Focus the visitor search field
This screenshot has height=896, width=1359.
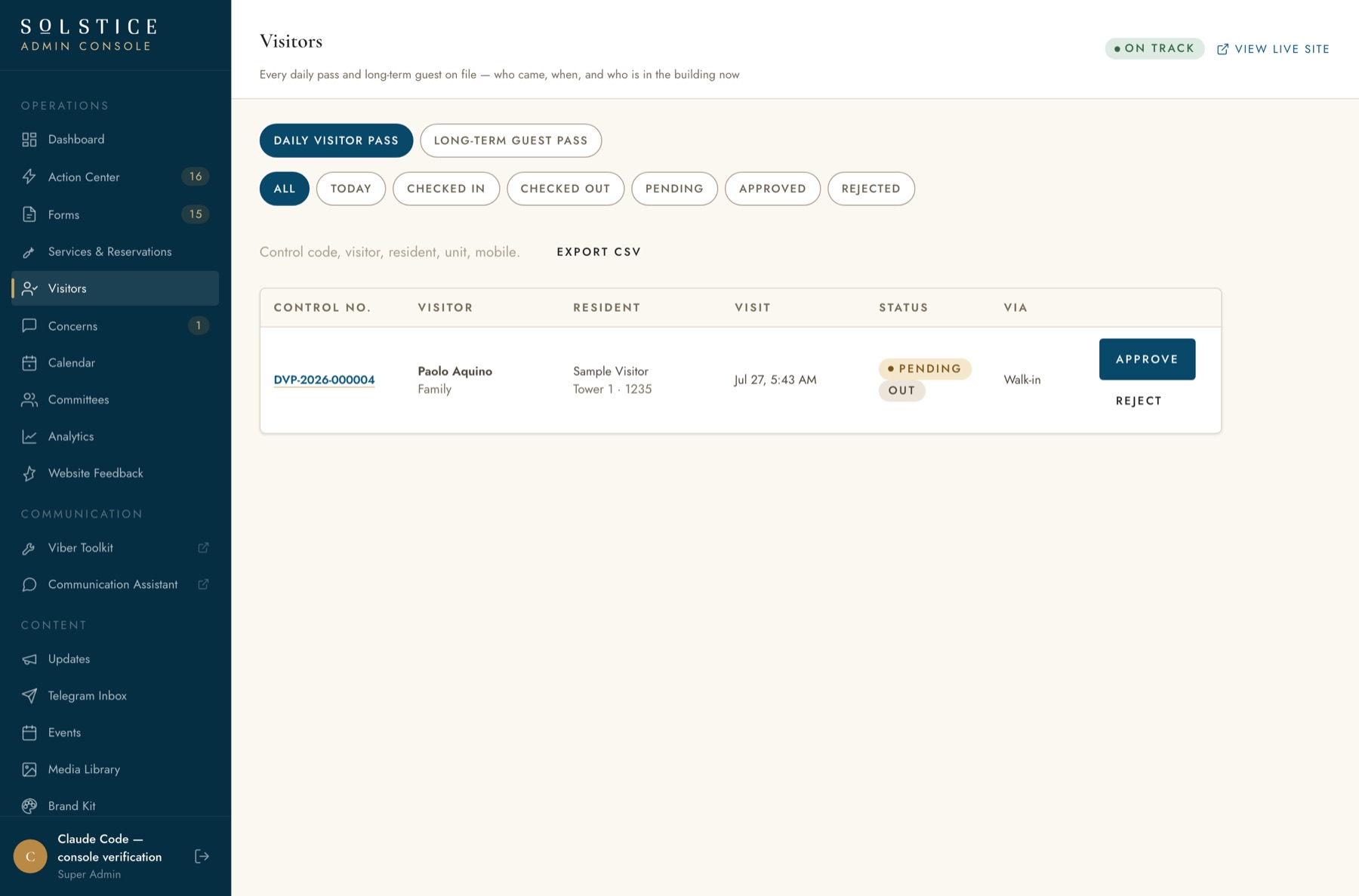pos(390,252)
